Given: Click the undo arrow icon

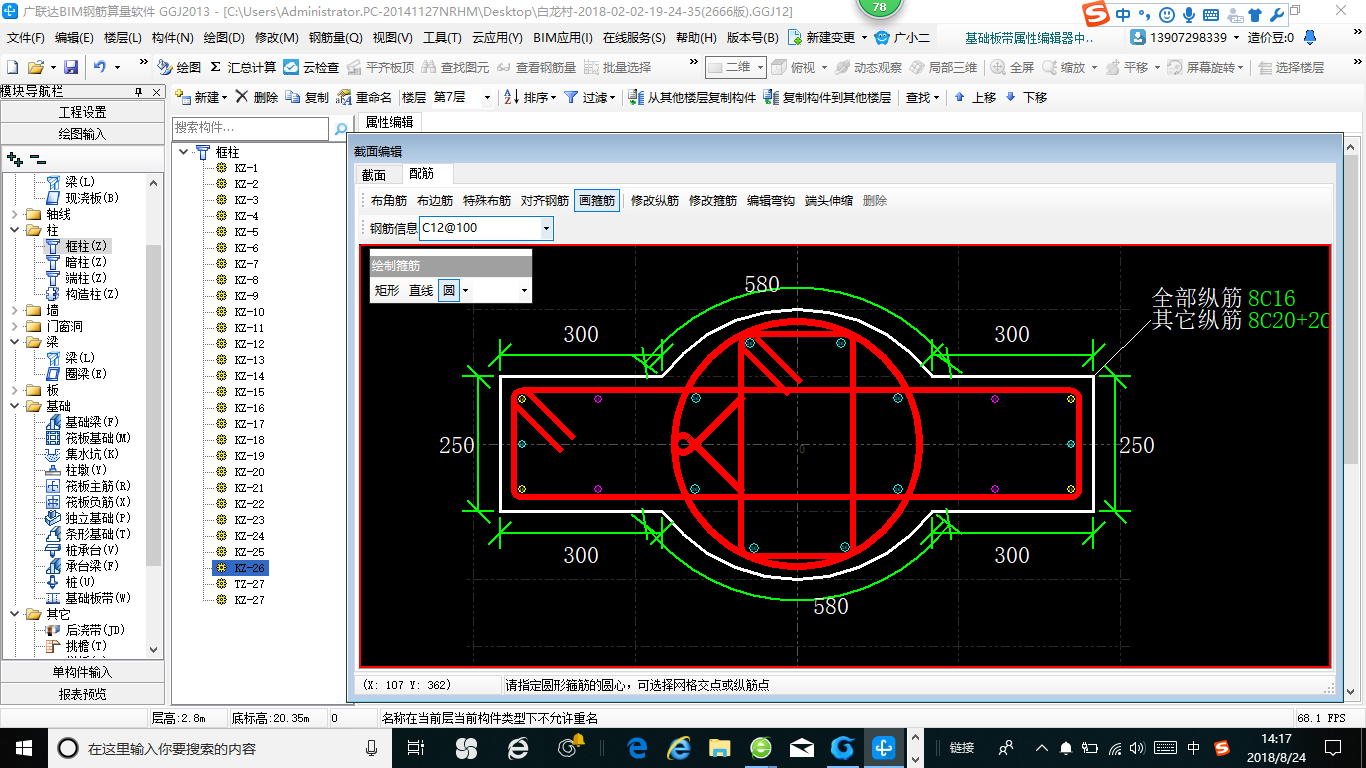Looking at the screenshot, I should (100, 67).
